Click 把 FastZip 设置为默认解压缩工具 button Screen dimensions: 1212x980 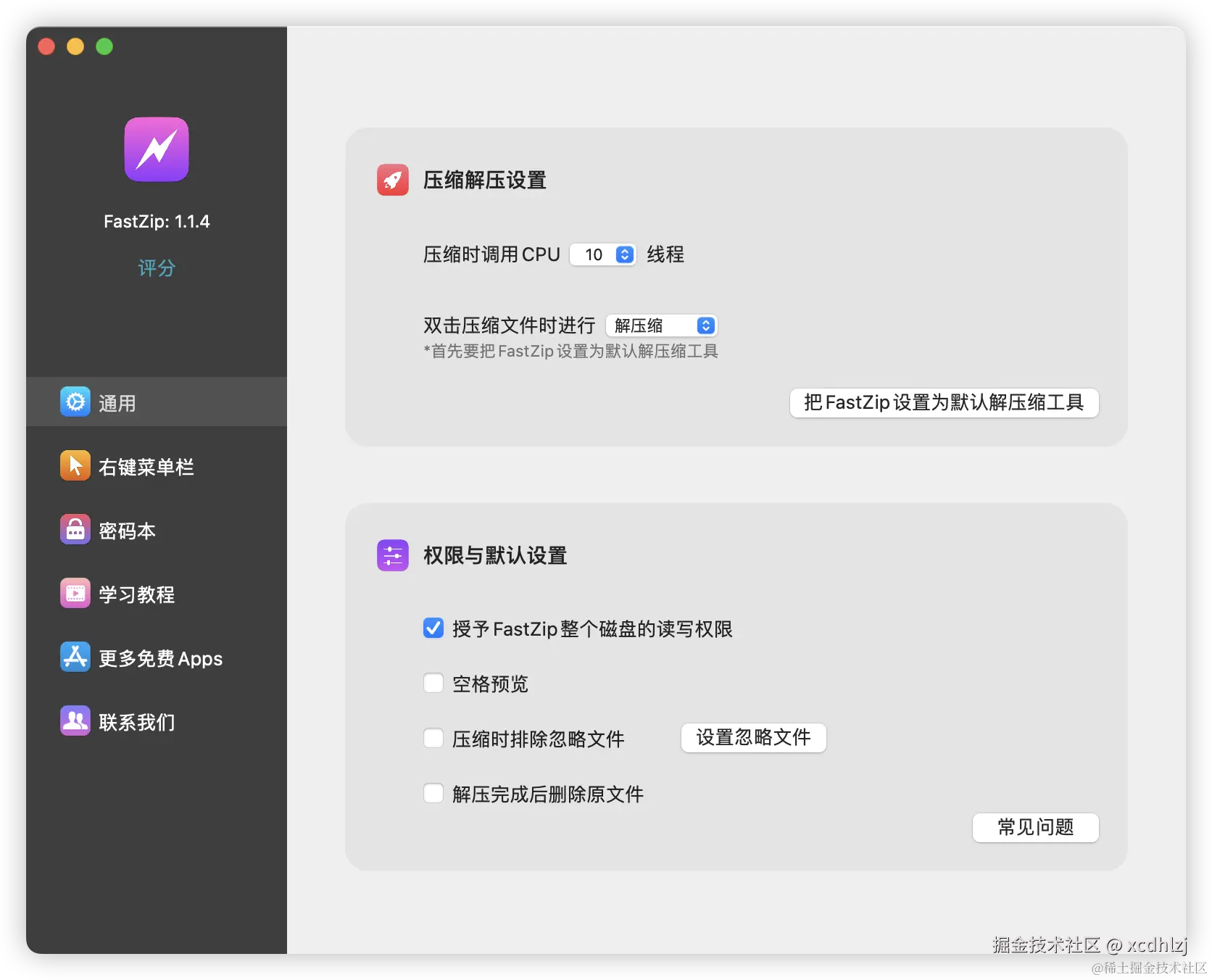(x=944, y=402)
